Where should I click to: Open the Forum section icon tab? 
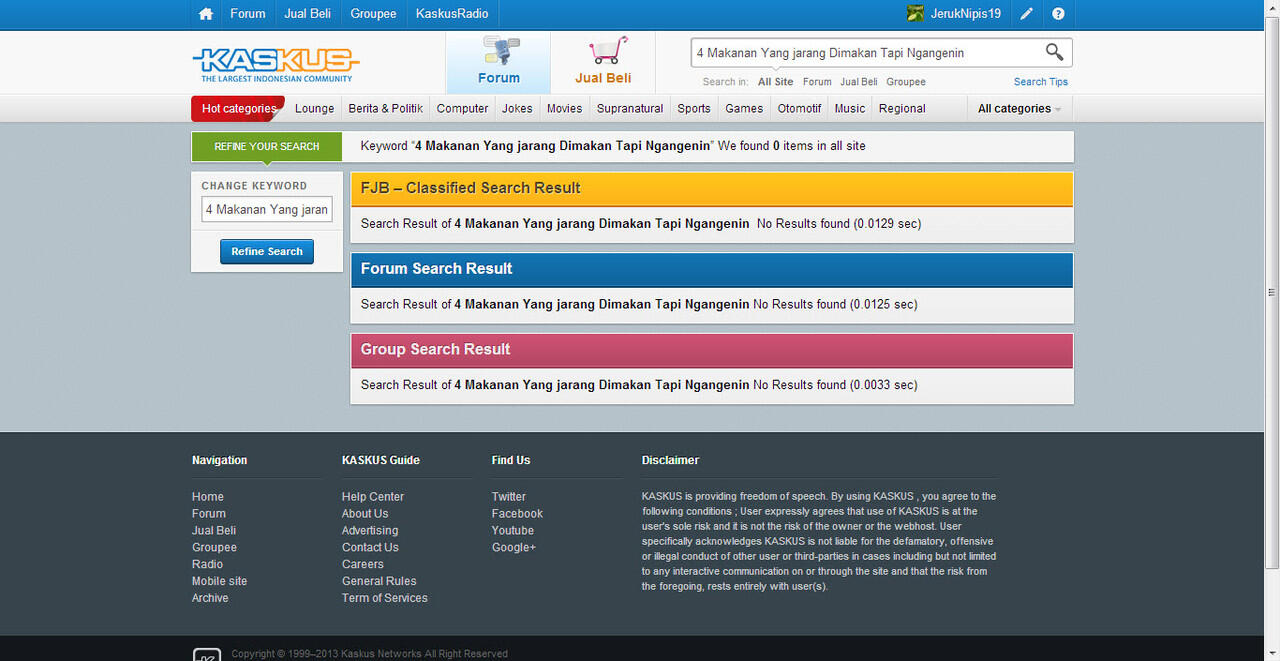[x=498, y=62]
